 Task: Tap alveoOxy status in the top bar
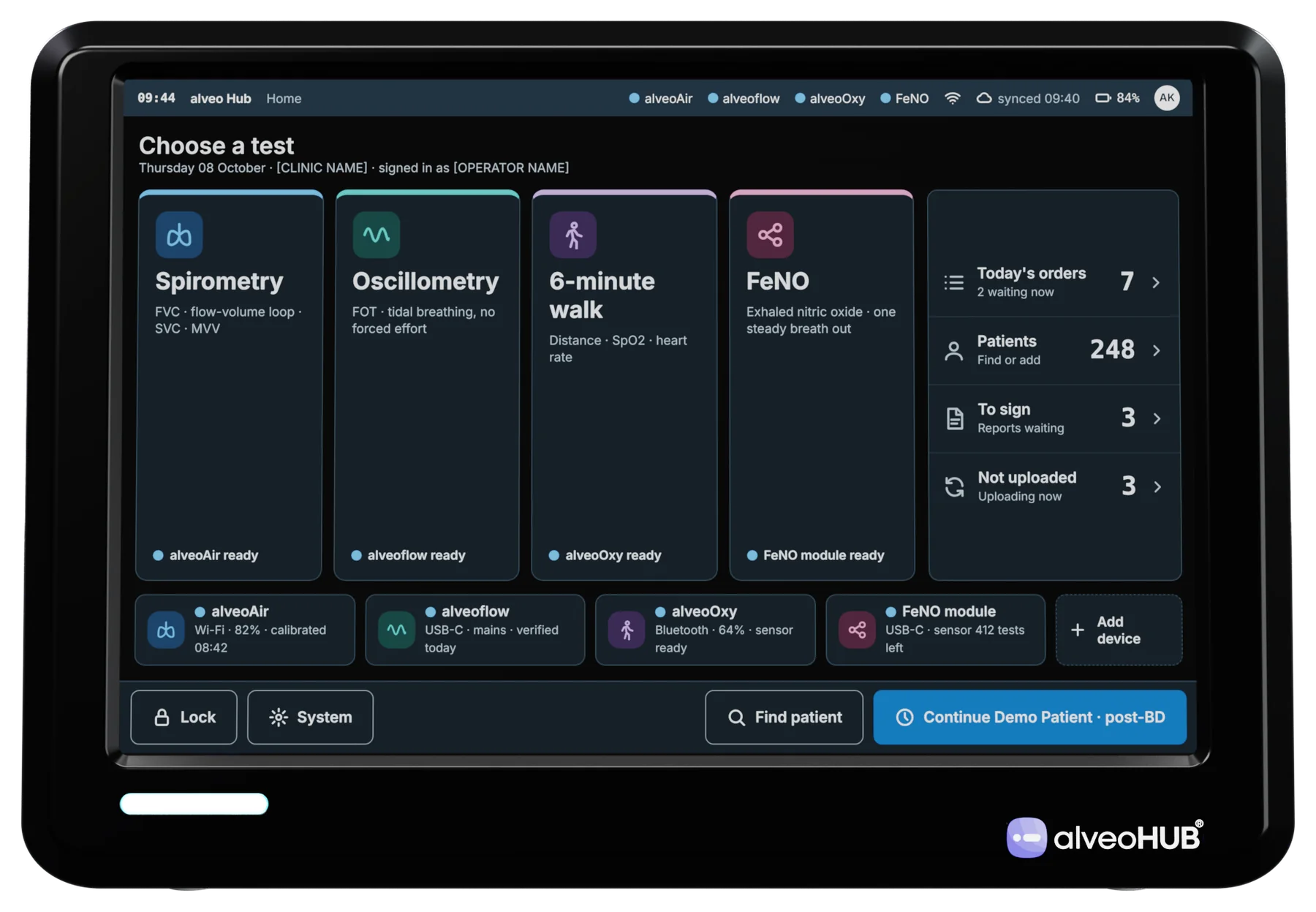(x=830, y=98)
